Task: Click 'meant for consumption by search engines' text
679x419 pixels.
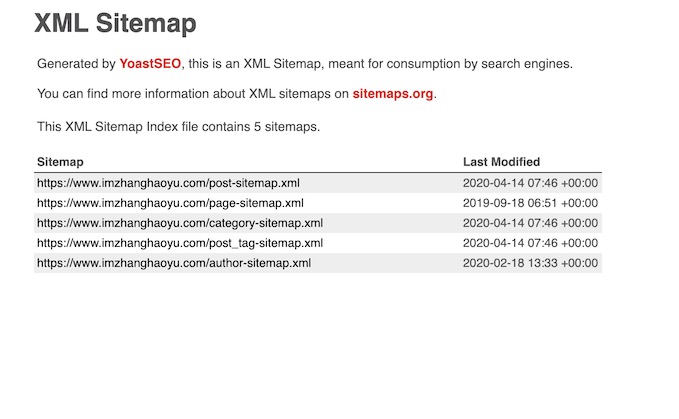Action: (x=450, y=64)
